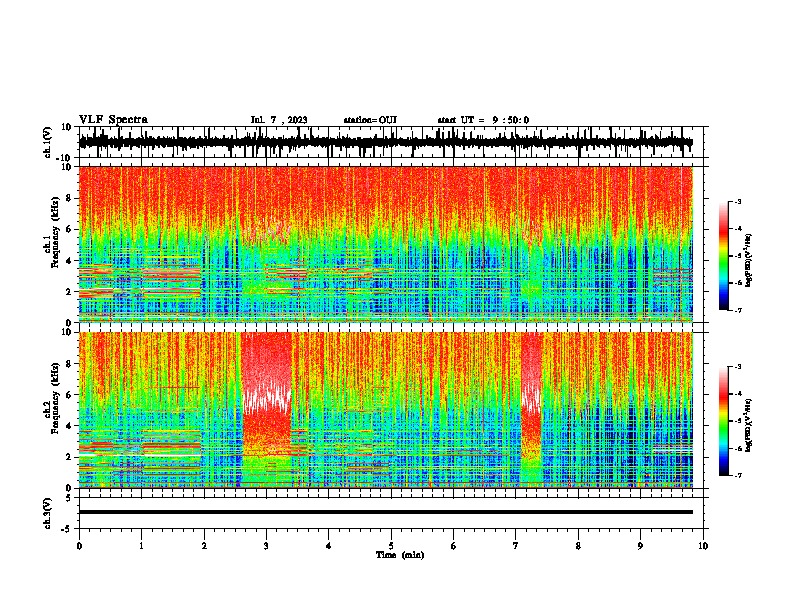Click the time axis tick label "9"
This screenshot has width=792, height=612.
tap(640, 546)
